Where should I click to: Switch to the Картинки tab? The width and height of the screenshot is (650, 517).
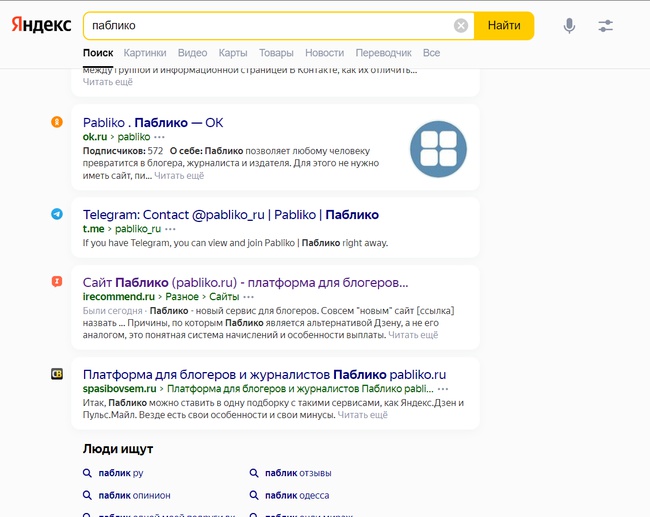[145, 53]
